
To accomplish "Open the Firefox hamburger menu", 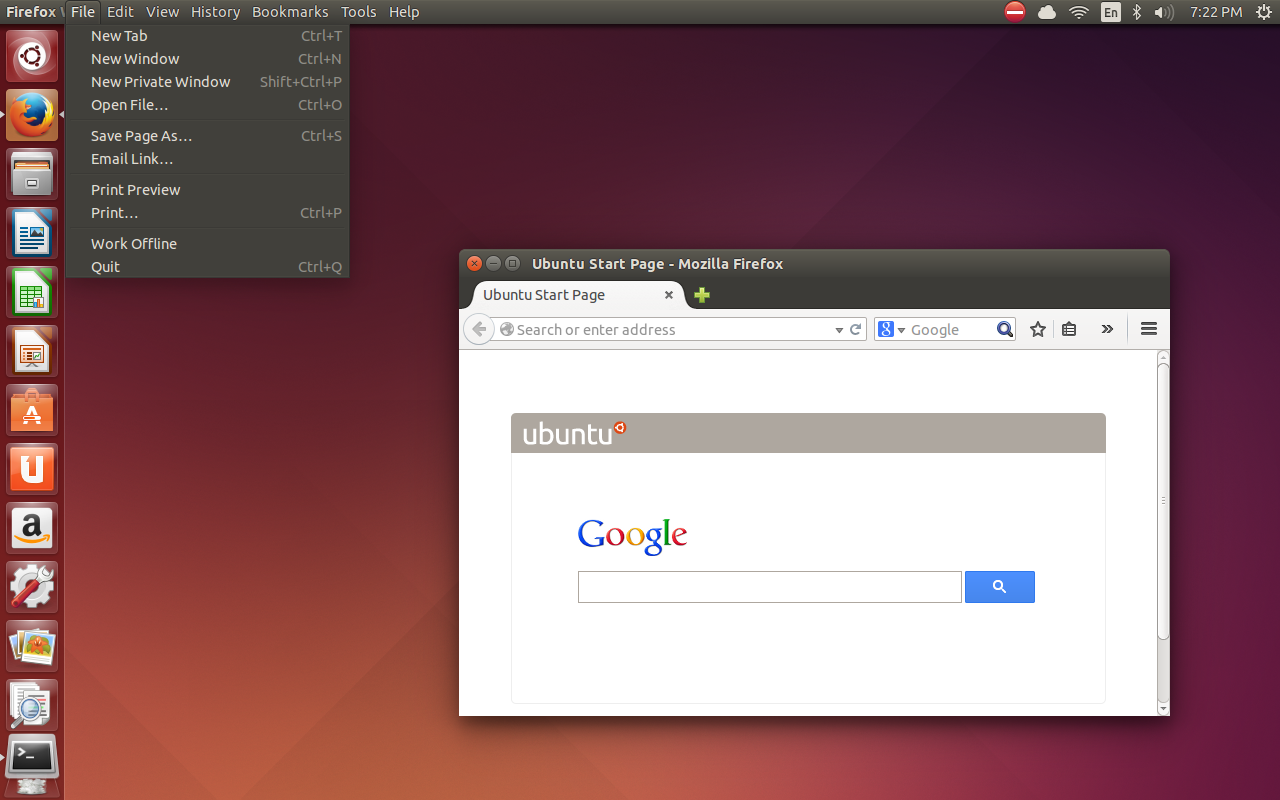I will pyautogui.click(x=1149, y=329).
